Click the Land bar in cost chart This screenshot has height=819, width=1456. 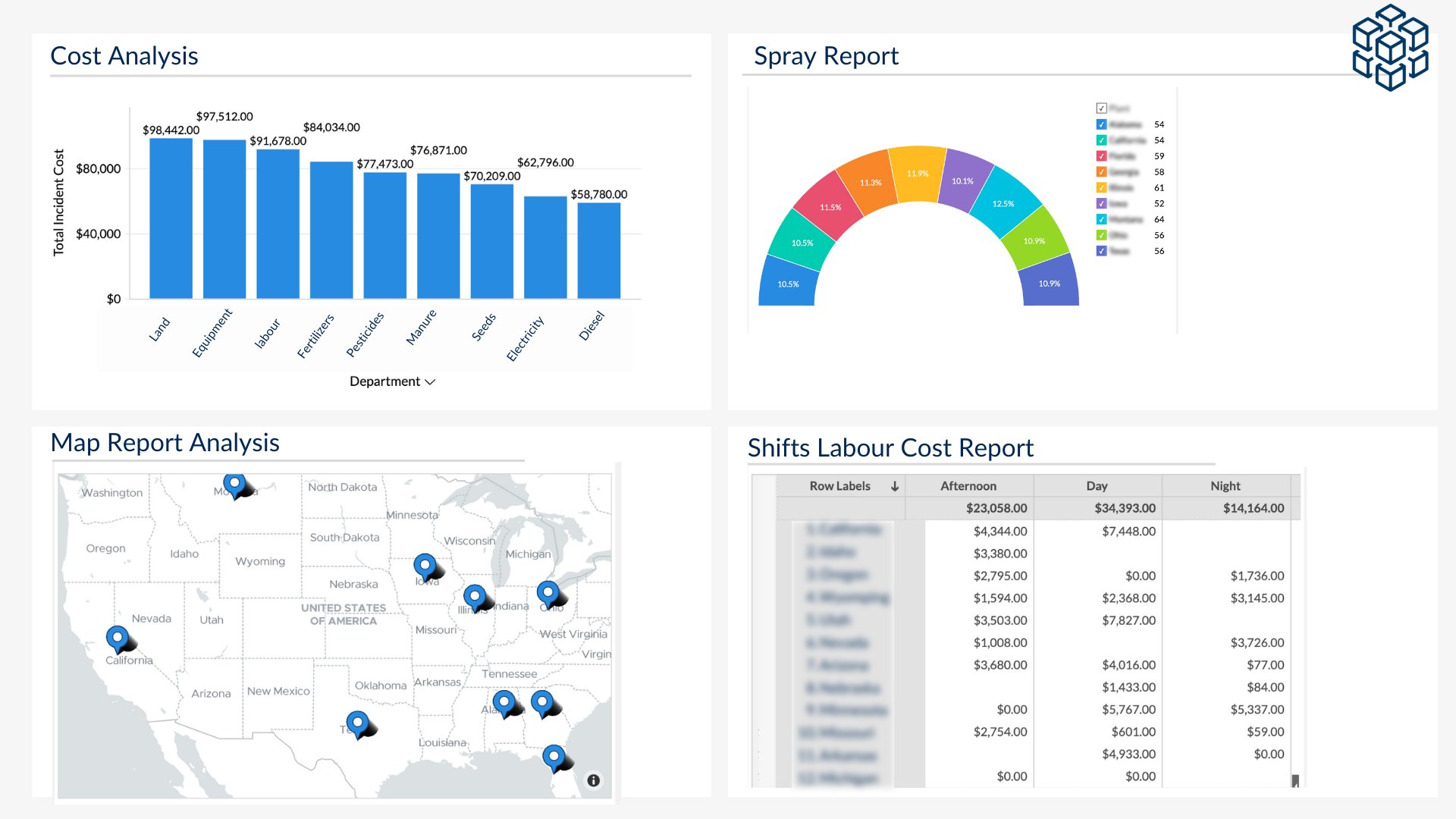coord(171,220)
